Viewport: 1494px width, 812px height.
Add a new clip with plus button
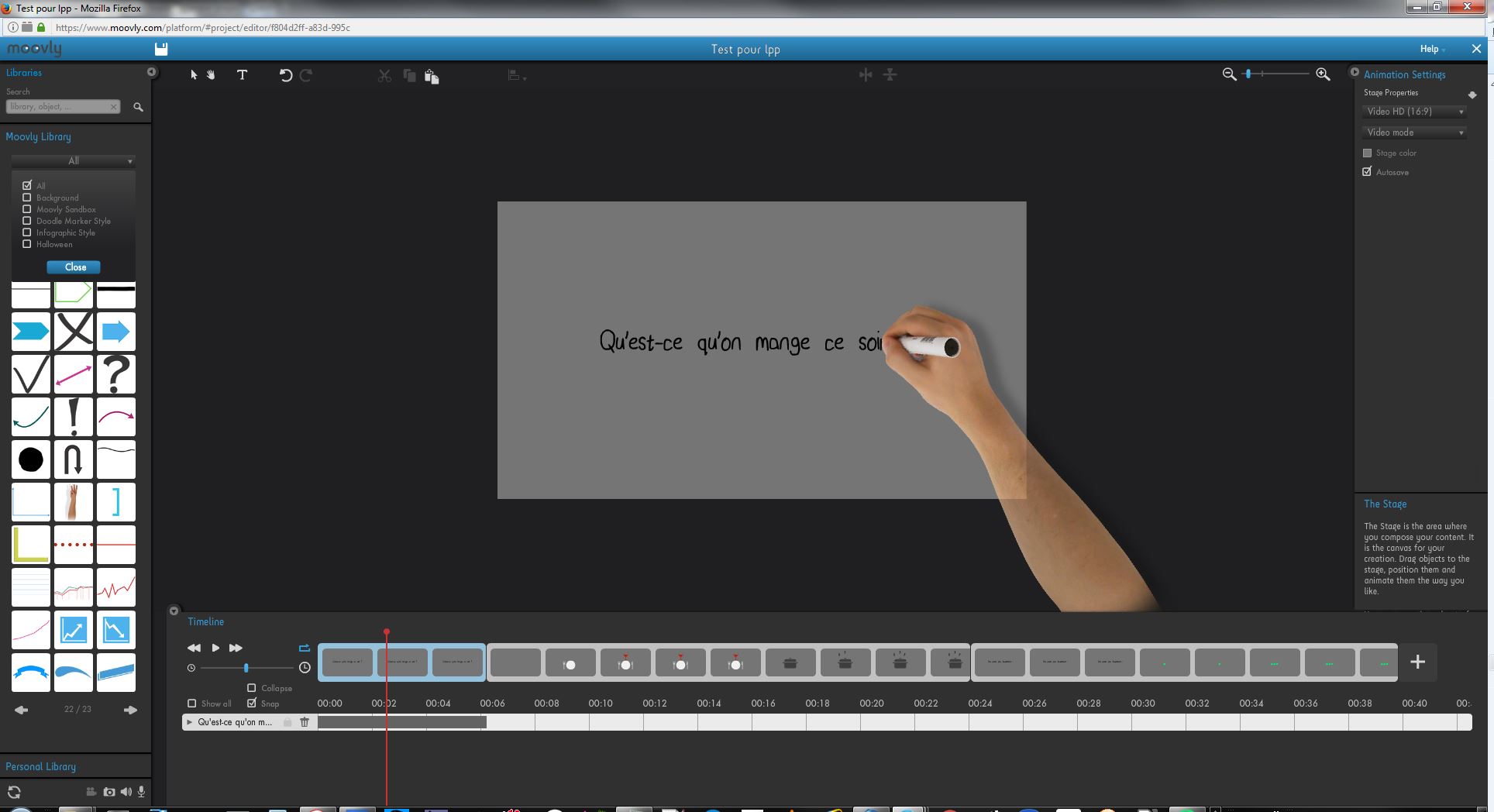point(1417,662)
